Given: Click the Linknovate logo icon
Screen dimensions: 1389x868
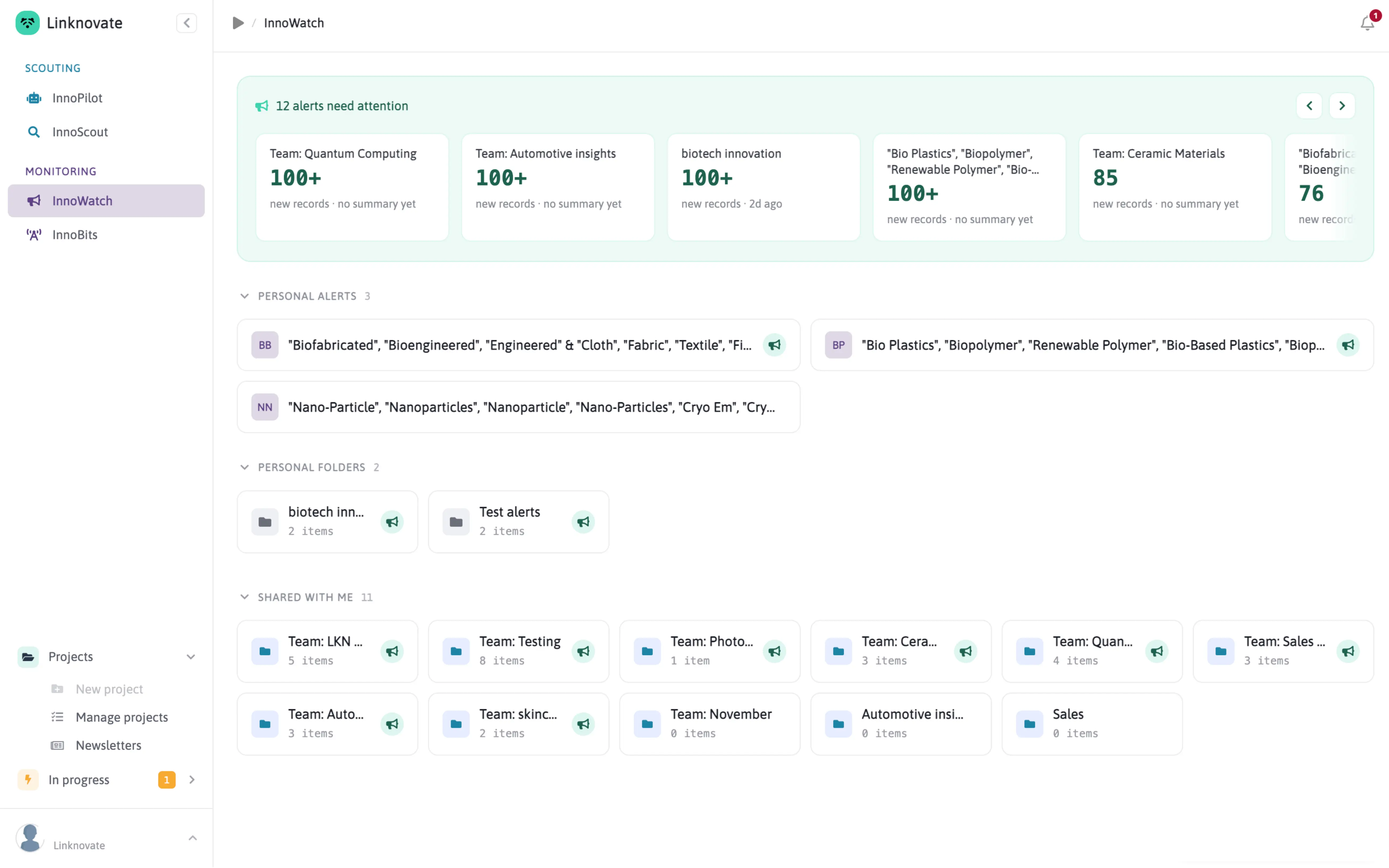Looking at the screenshot, I should [x=28, y=23].
